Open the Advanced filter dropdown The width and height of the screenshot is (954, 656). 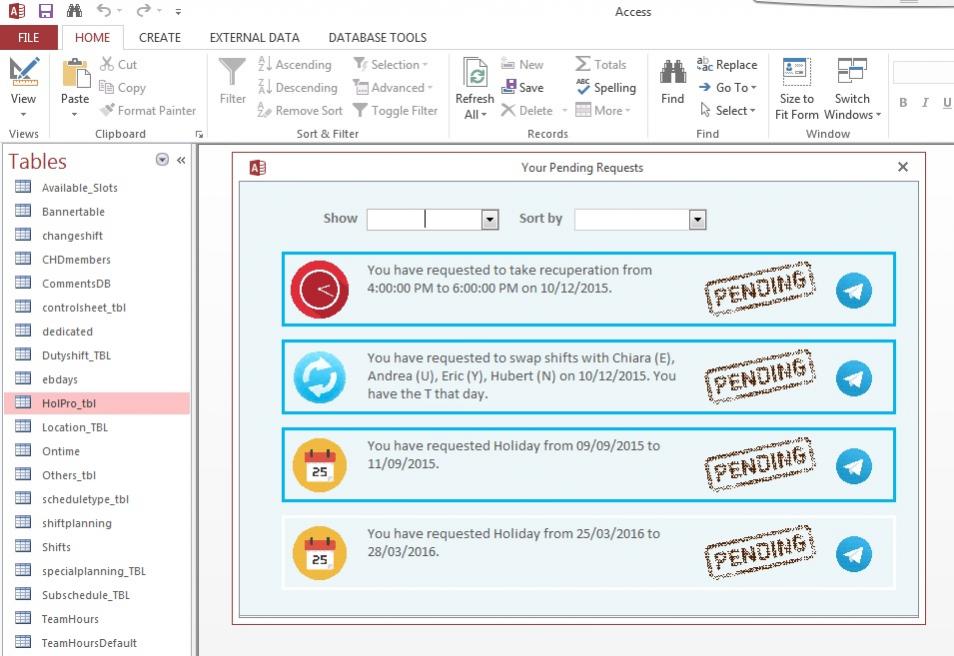click(x=393, y=88)
